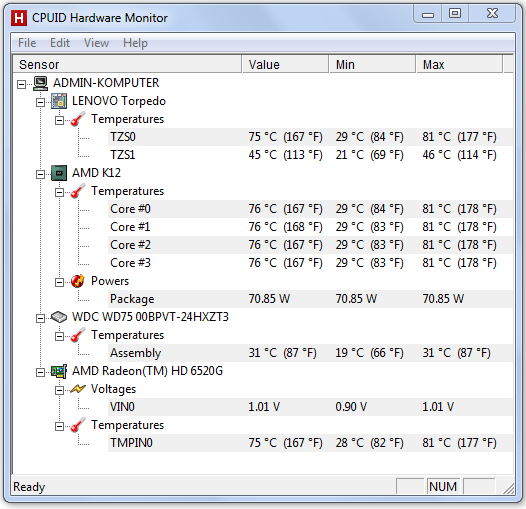
Task: Select the Core #1 row
Action: point(310,227)
